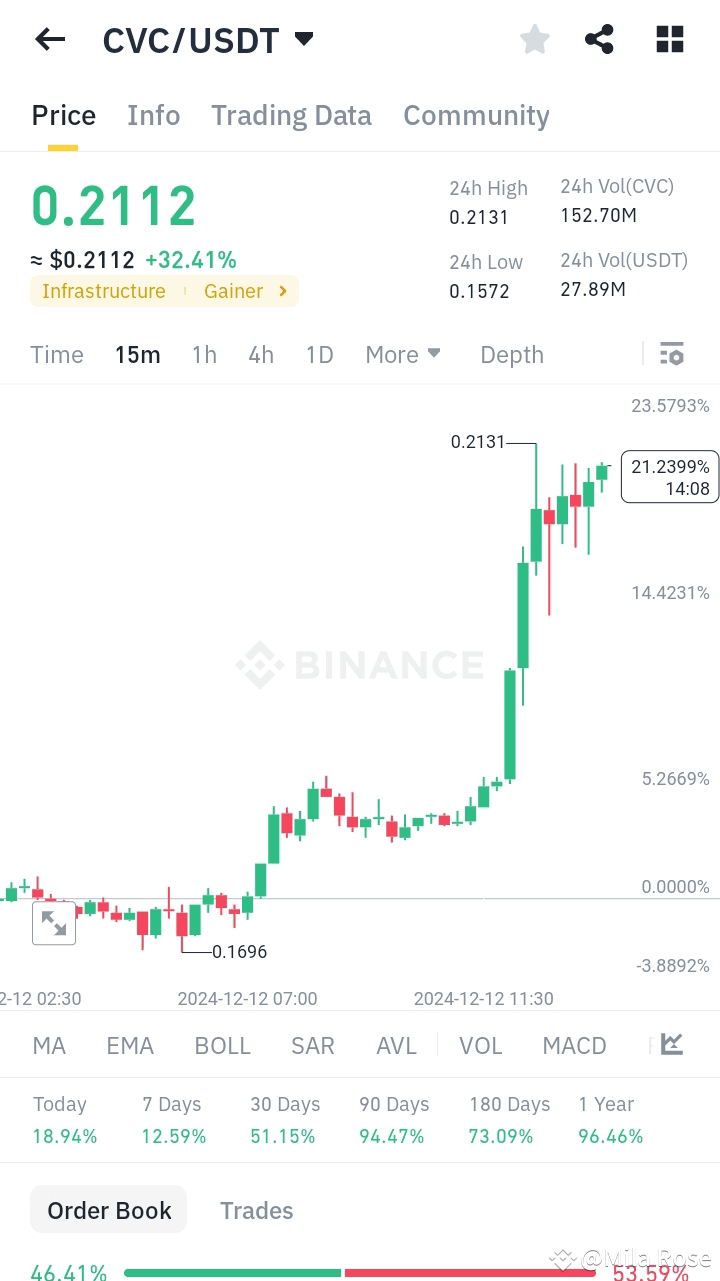Viewport: 720px width, 1281px height.
Task: Tap the star to favorite CVC/USDT
Action: point(534,39)
